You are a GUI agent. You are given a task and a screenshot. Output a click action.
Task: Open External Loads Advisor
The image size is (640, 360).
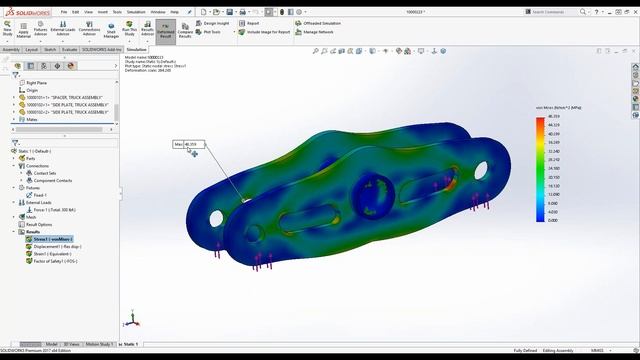[63, 28]
